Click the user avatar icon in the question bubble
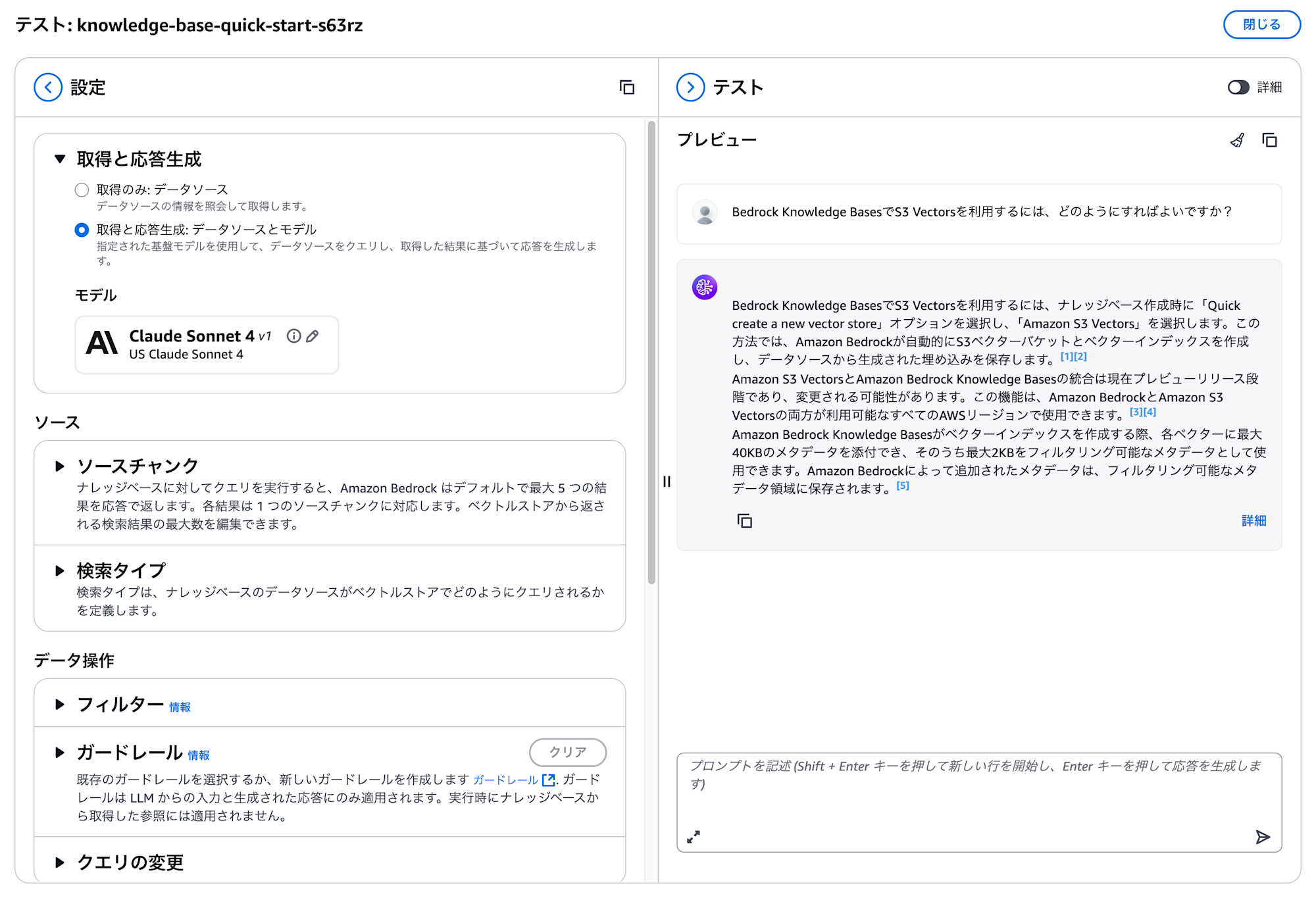Viewport: 1316px width, 898px height. point(705,212)
